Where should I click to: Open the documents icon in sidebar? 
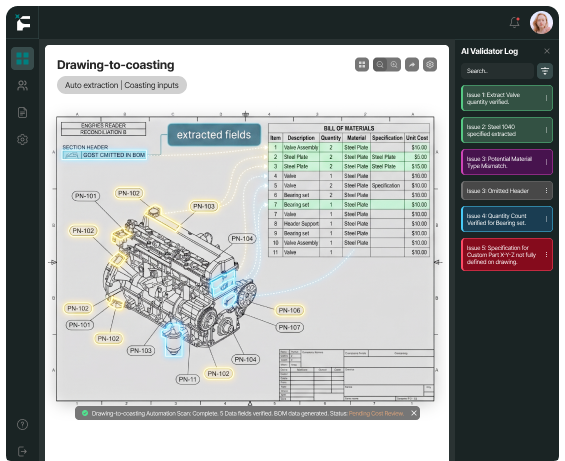click(22, 112)
